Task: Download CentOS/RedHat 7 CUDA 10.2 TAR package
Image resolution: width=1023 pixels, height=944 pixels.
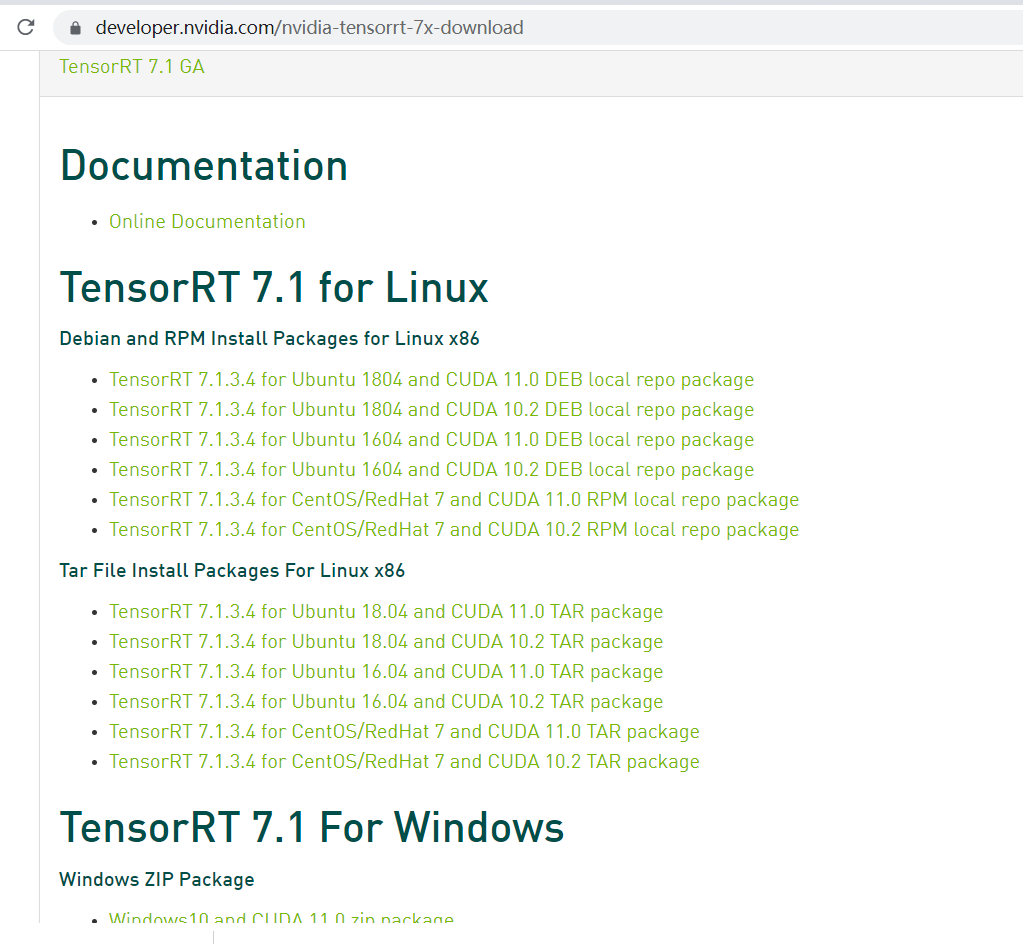Action: (404, 762)
